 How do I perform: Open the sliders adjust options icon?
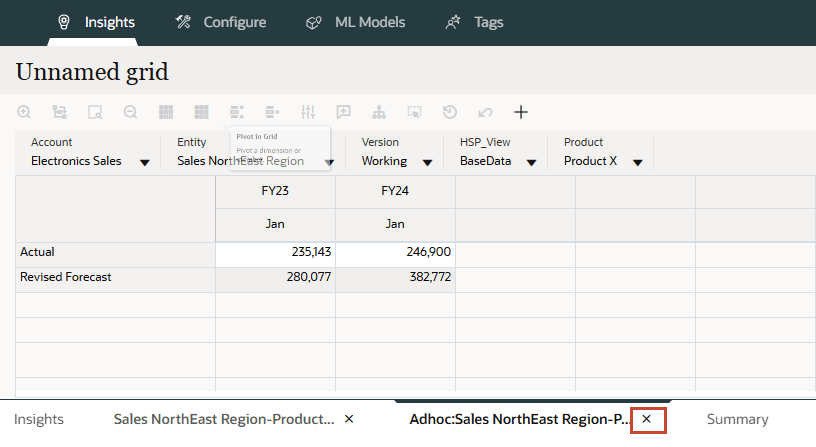pos(308,112)
